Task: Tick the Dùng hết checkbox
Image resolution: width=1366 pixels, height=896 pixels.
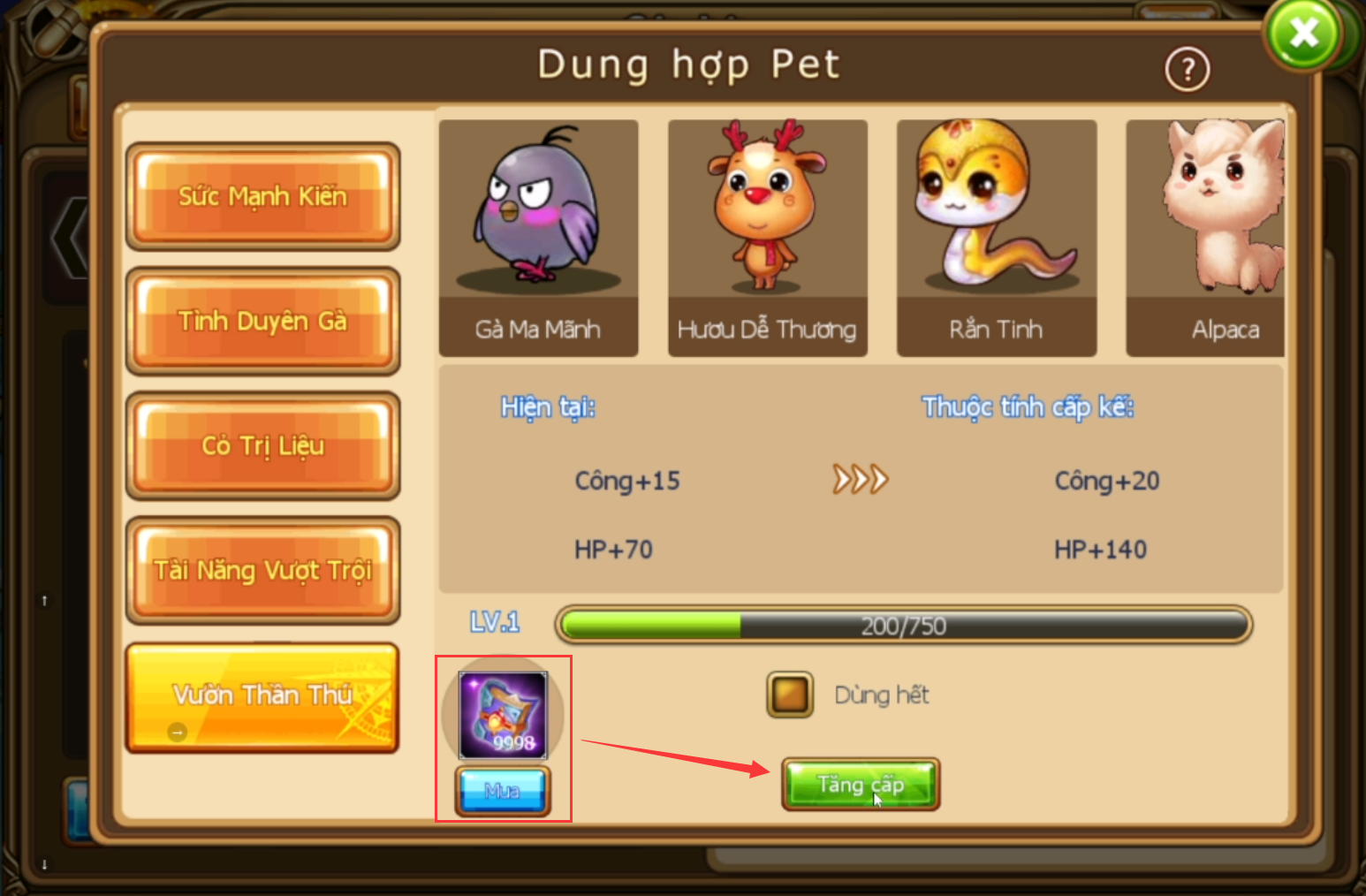Action: (x=790, y=695)
